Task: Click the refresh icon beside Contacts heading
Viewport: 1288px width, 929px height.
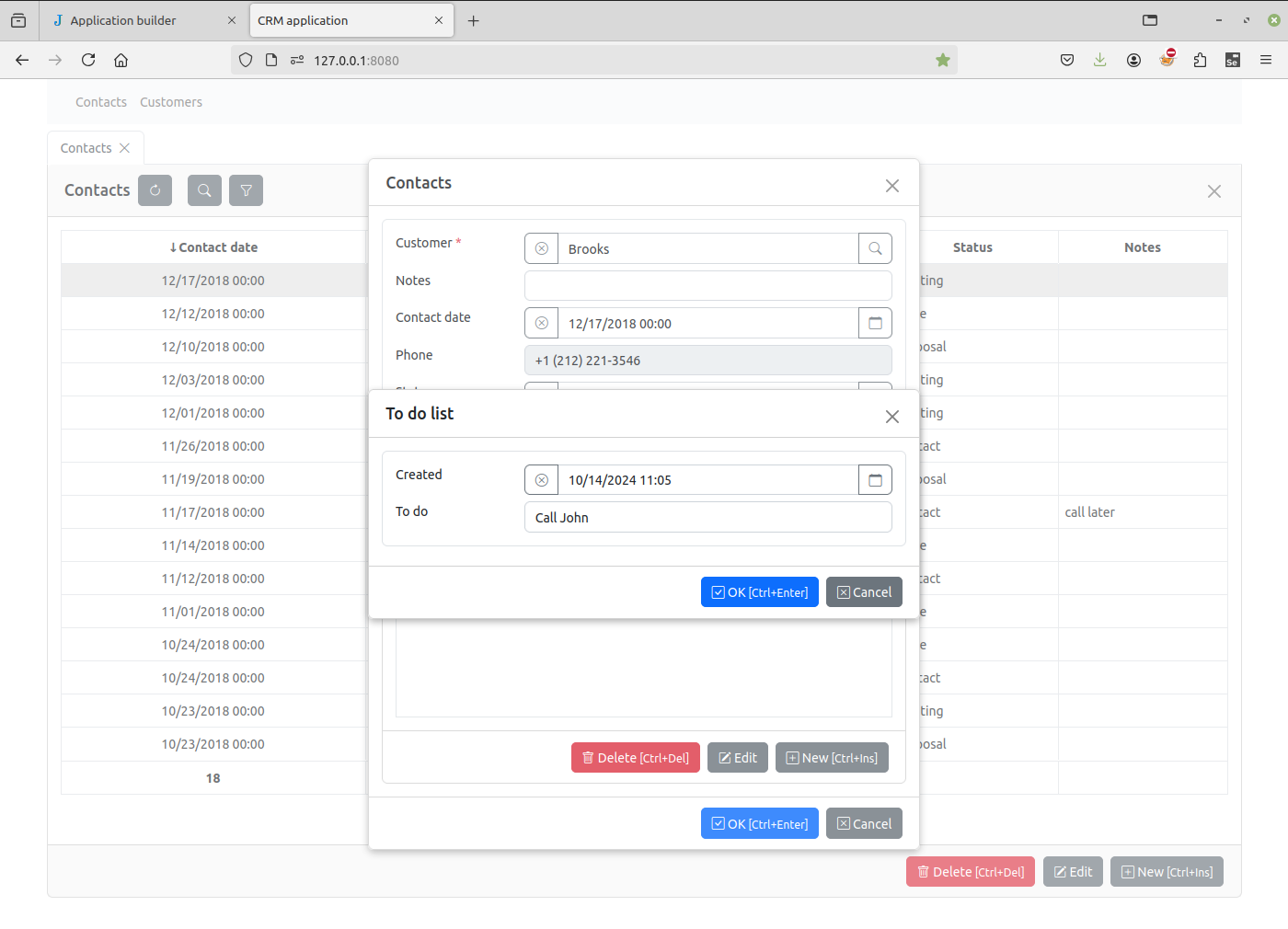Action: pos(155,190)
